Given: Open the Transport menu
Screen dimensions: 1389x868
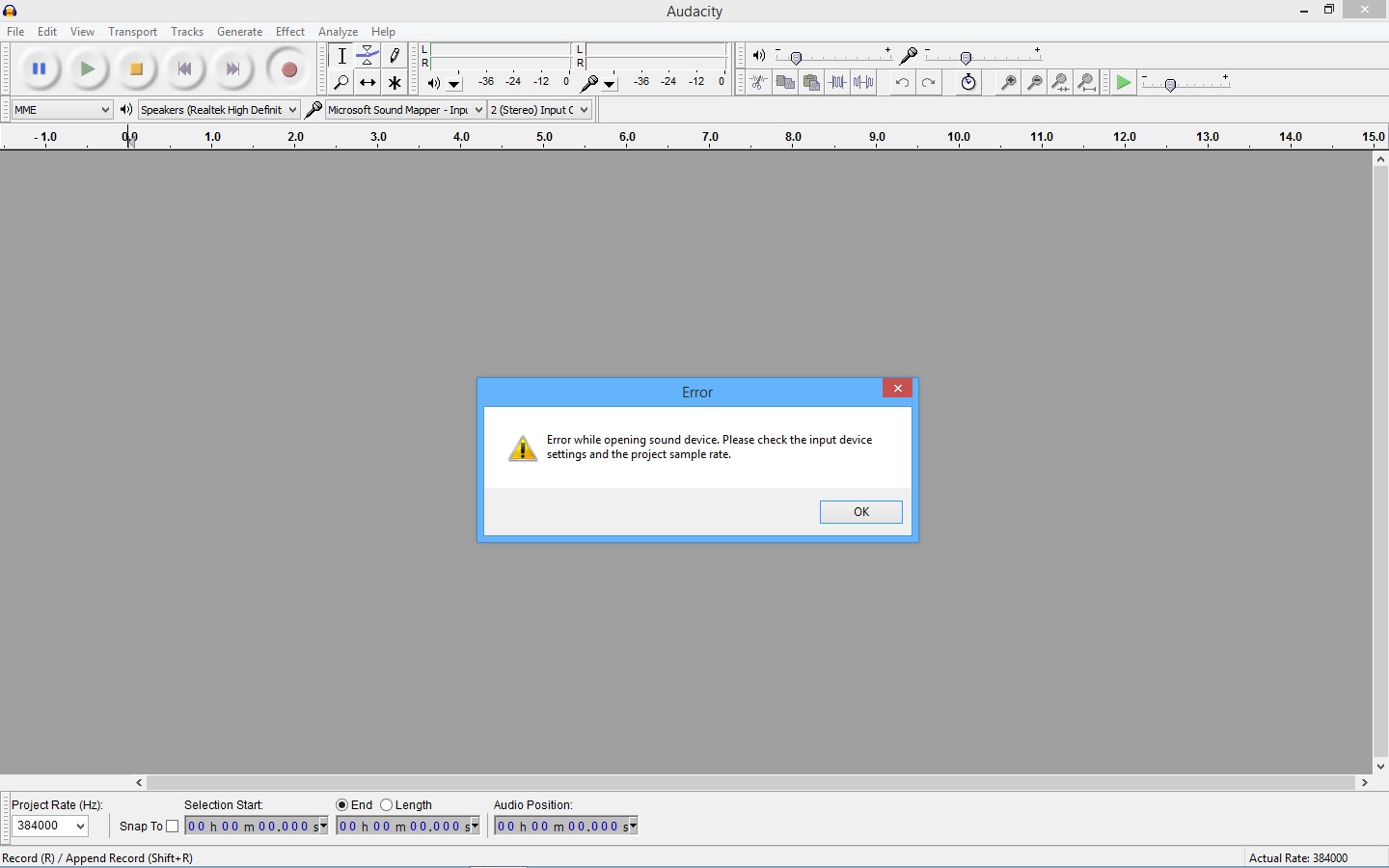Looking at the screenshot, I should (x=133, y=31).
